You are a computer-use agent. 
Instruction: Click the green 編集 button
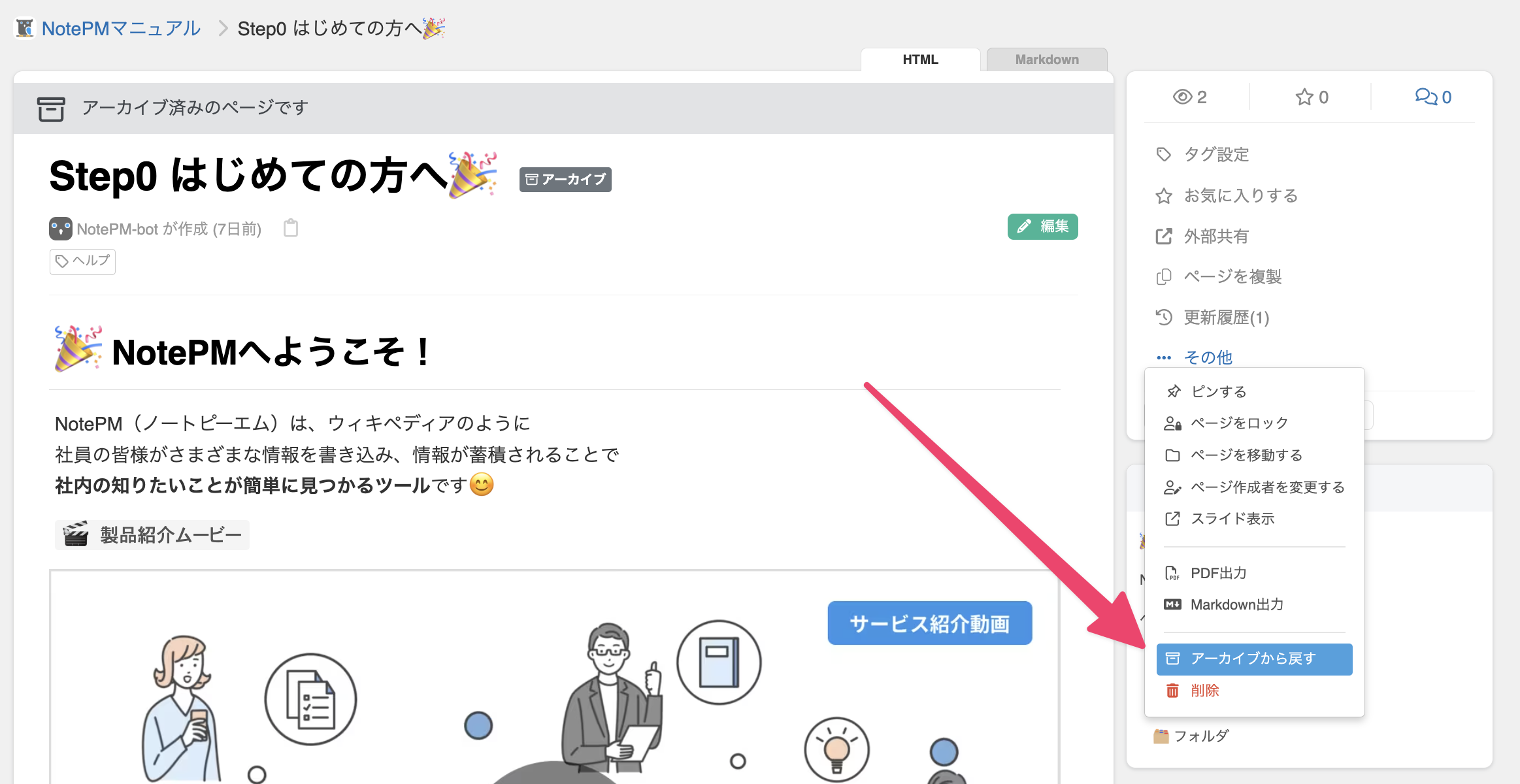tap(1042, 227)
